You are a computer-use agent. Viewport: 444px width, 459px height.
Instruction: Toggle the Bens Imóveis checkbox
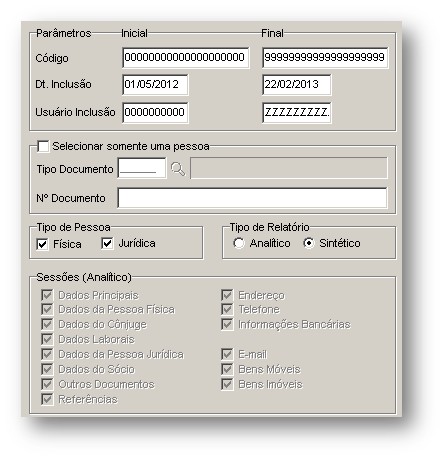pos(227,384)
